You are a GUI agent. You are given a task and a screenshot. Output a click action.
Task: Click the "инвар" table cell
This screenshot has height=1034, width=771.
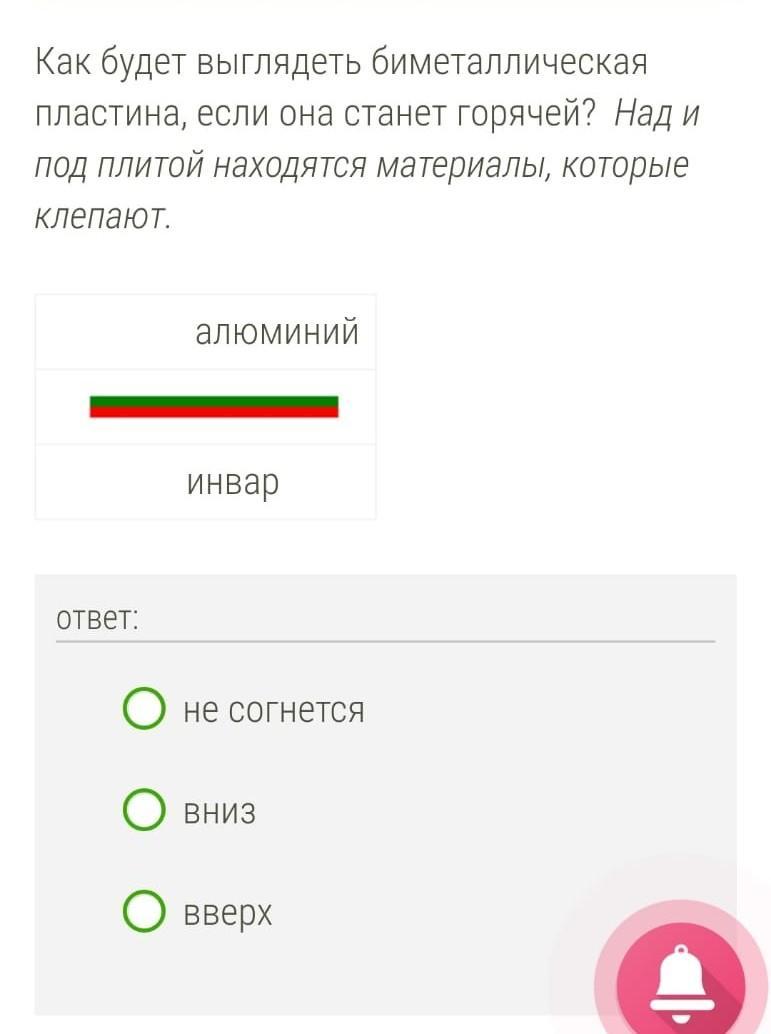(x=205, y=482)
